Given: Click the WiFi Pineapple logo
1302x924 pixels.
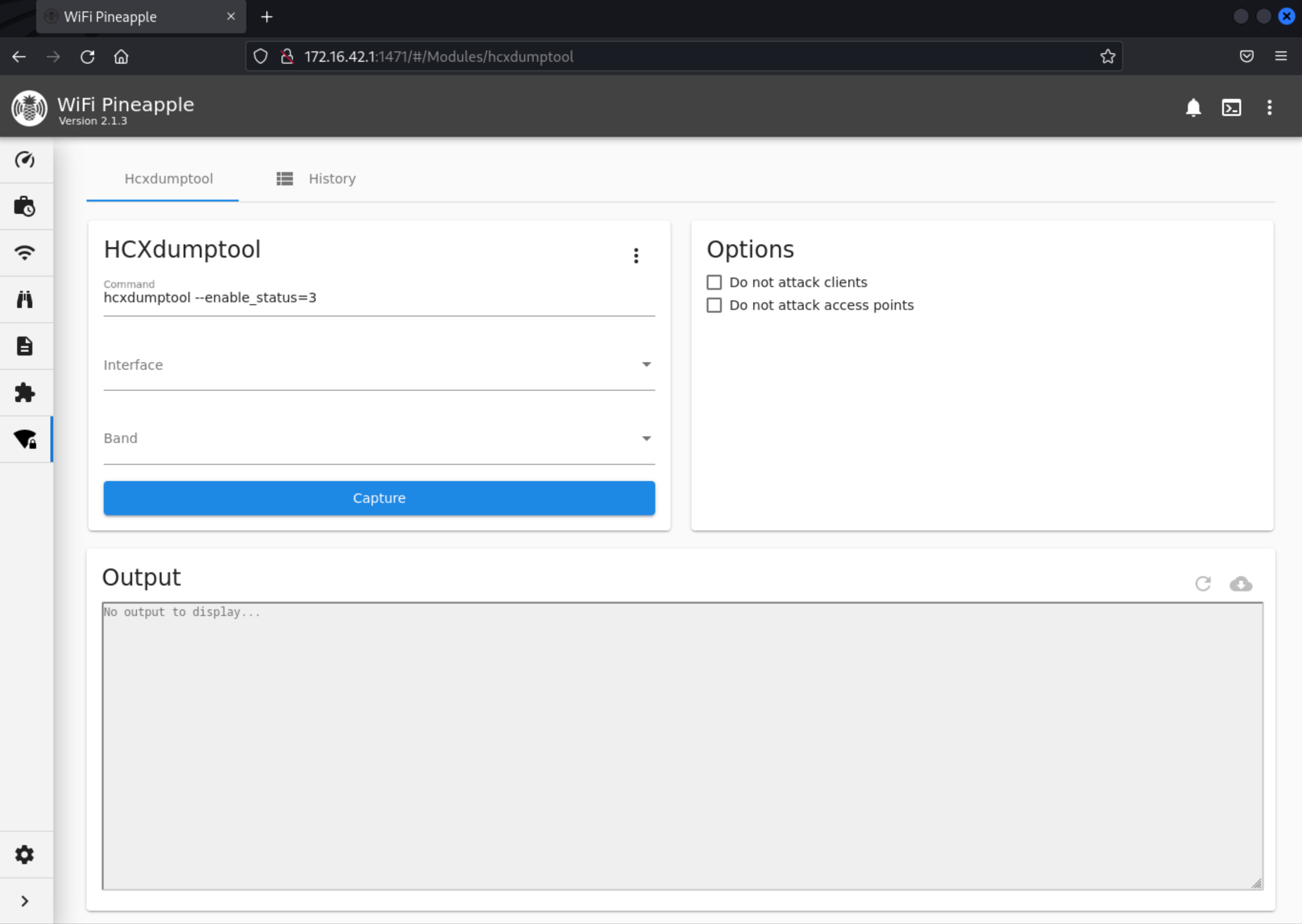Looking at the screenshot, I should click(x=29, y=108).
